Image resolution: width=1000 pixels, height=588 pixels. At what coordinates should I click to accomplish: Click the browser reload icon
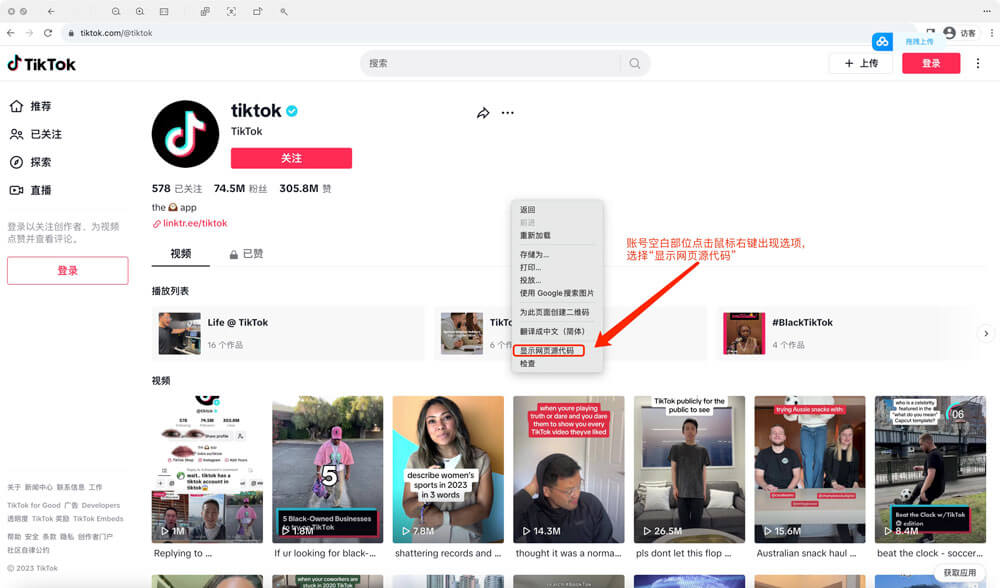tap(48, 33)
